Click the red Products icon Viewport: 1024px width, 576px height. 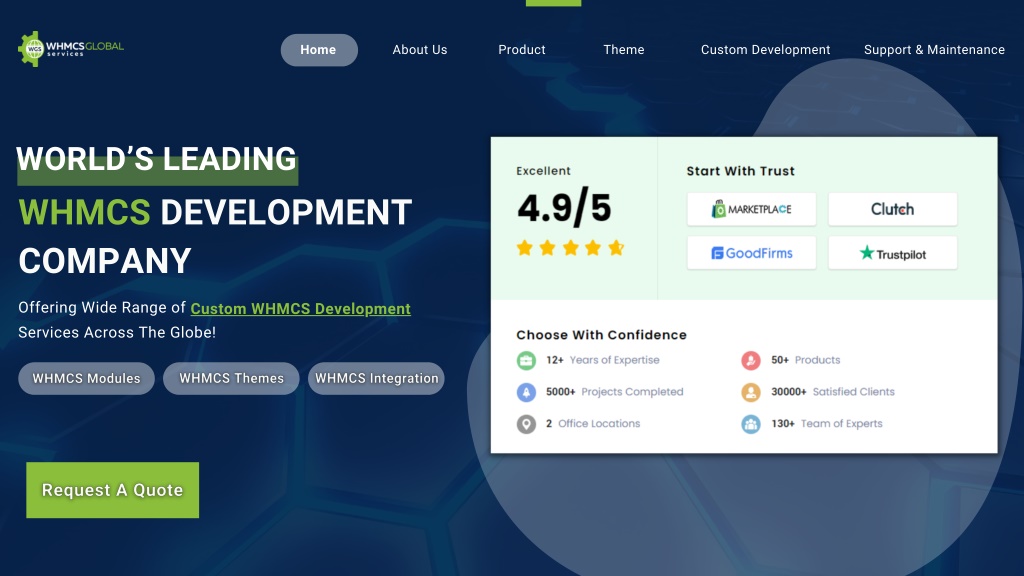click(751, 360)
